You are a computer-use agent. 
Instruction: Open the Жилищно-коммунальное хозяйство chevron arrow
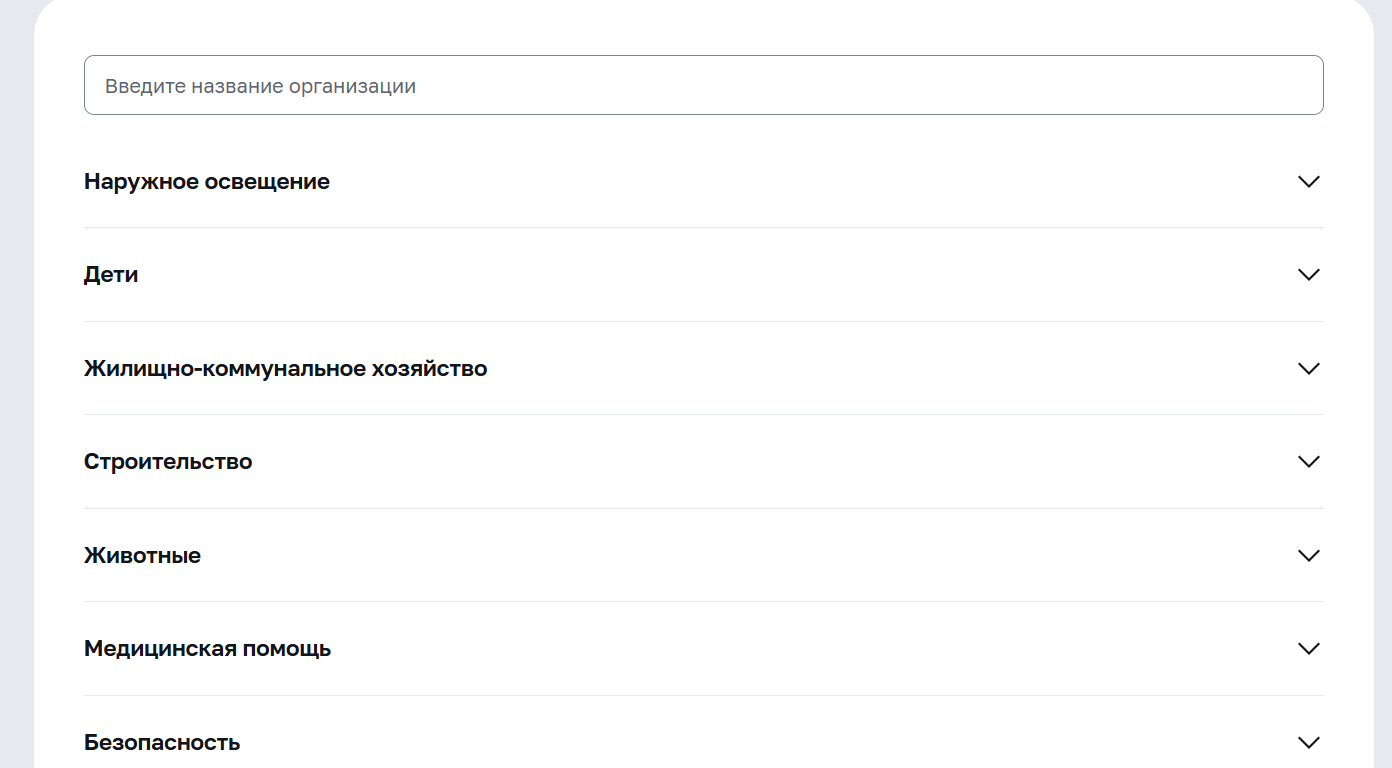point(1308,368)
